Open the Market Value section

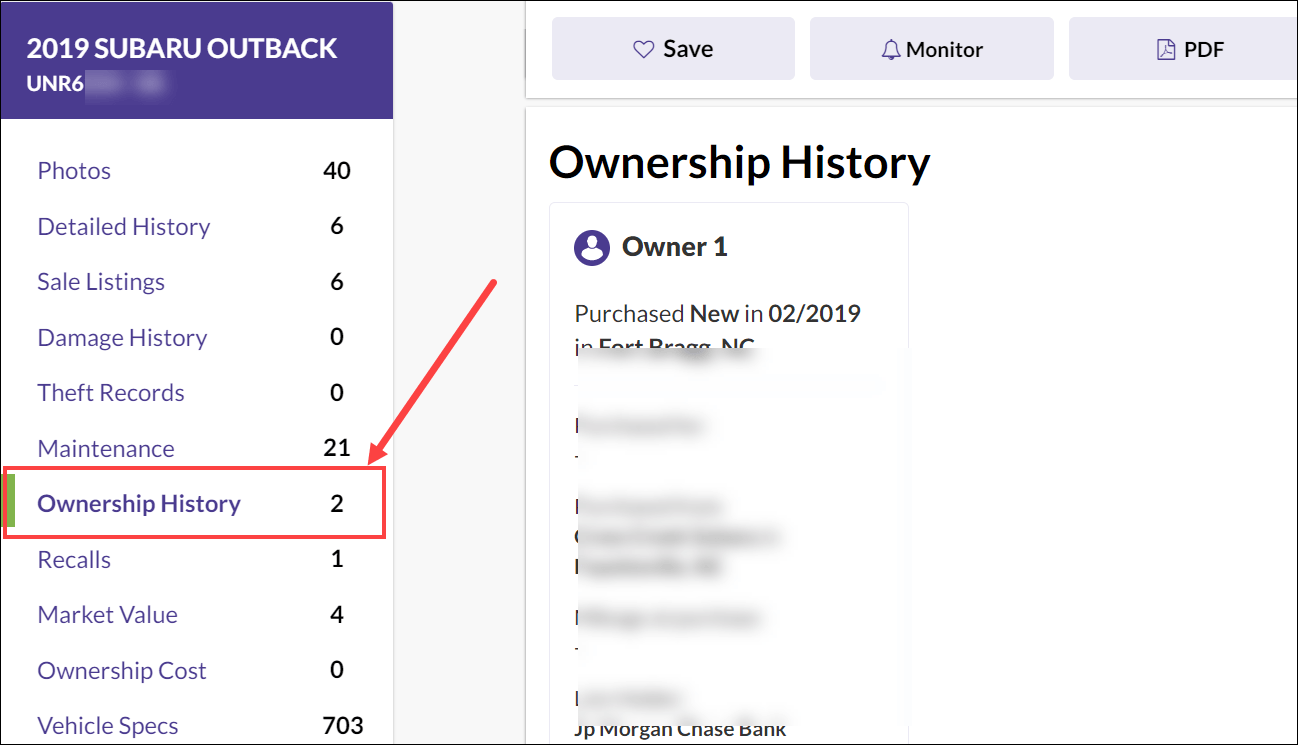click(107, 614)
